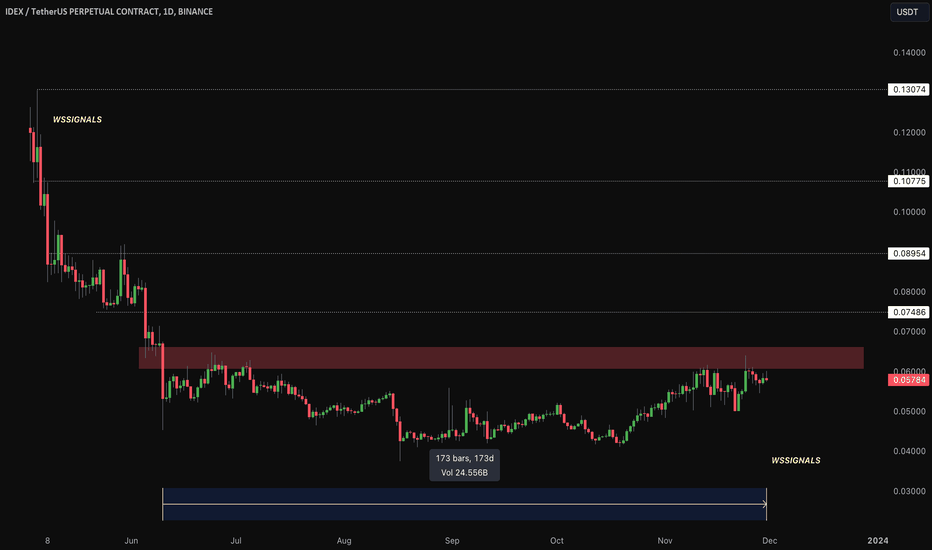The image size is (932, 550).
Task: Click the Jun date axis label
Action: (131, 541)
